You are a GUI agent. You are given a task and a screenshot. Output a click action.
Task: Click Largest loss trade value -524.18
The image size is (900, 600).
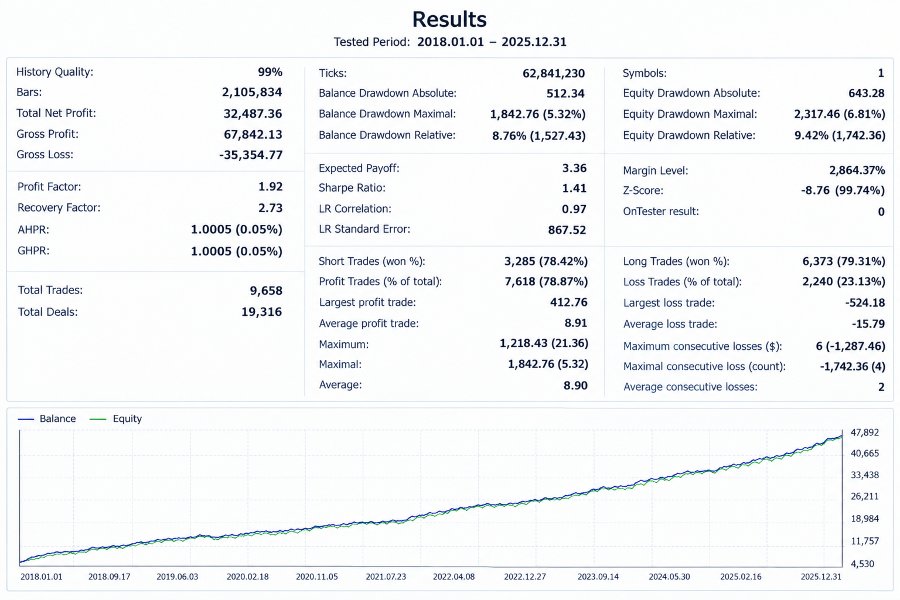click(x=865, y=303)
